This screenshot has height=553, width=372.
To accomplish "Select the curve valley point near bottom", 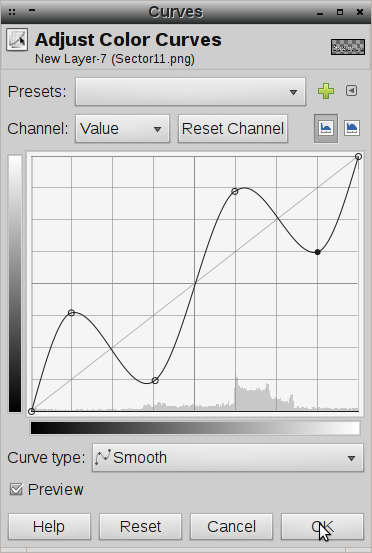I will click(x=155, y=381).
